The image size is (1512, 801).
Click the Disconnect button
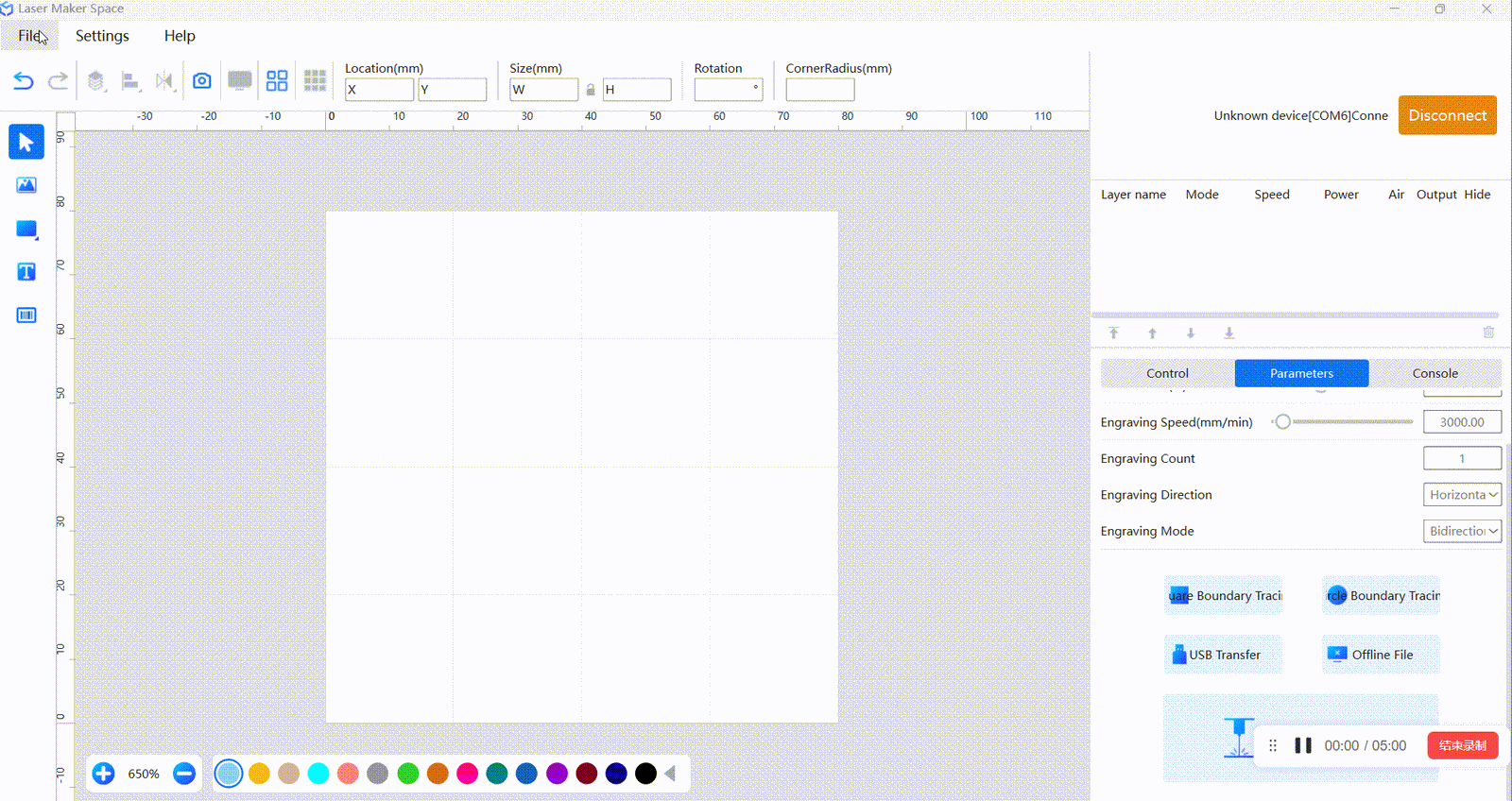click(x=1447, y=115)
